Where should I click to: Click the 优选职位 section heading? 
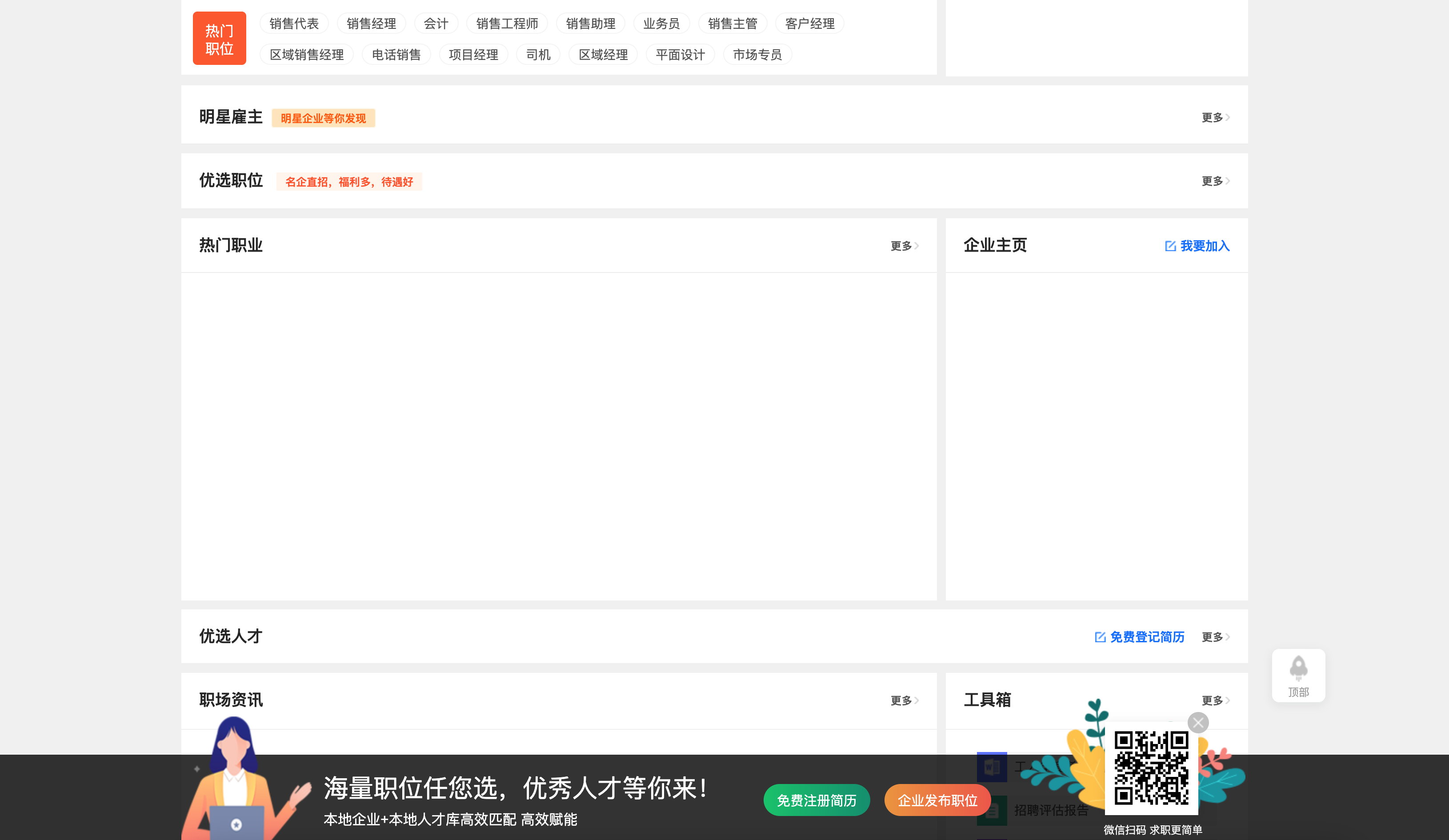[x=231, y=180]
